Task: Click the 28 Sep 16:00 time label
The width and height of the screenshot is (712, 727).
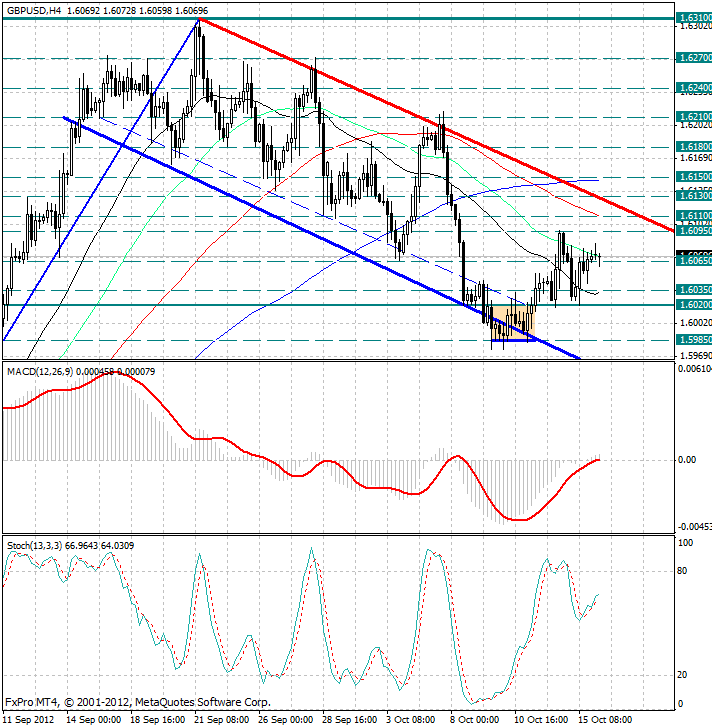Action: point(350,720)
